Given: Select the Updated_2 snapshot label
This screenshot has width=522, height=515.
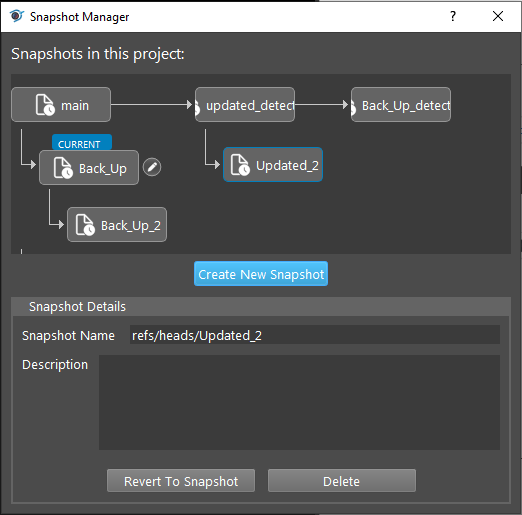Looking at the screenshot, I should coord(287,165).
